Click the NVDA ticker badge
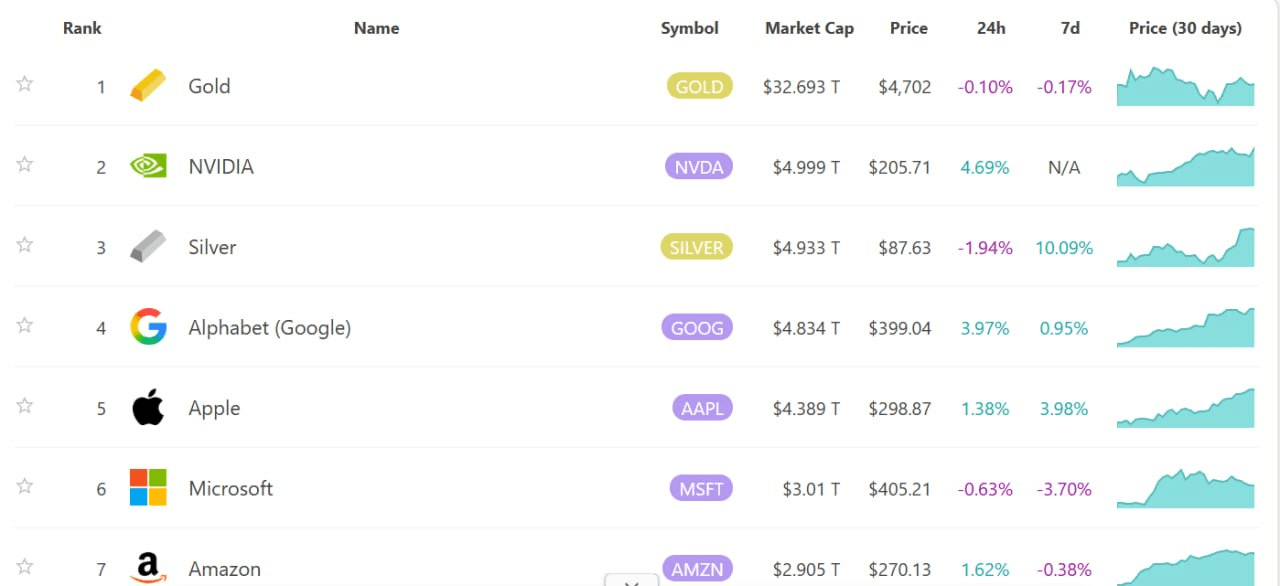 click(699, 166)
